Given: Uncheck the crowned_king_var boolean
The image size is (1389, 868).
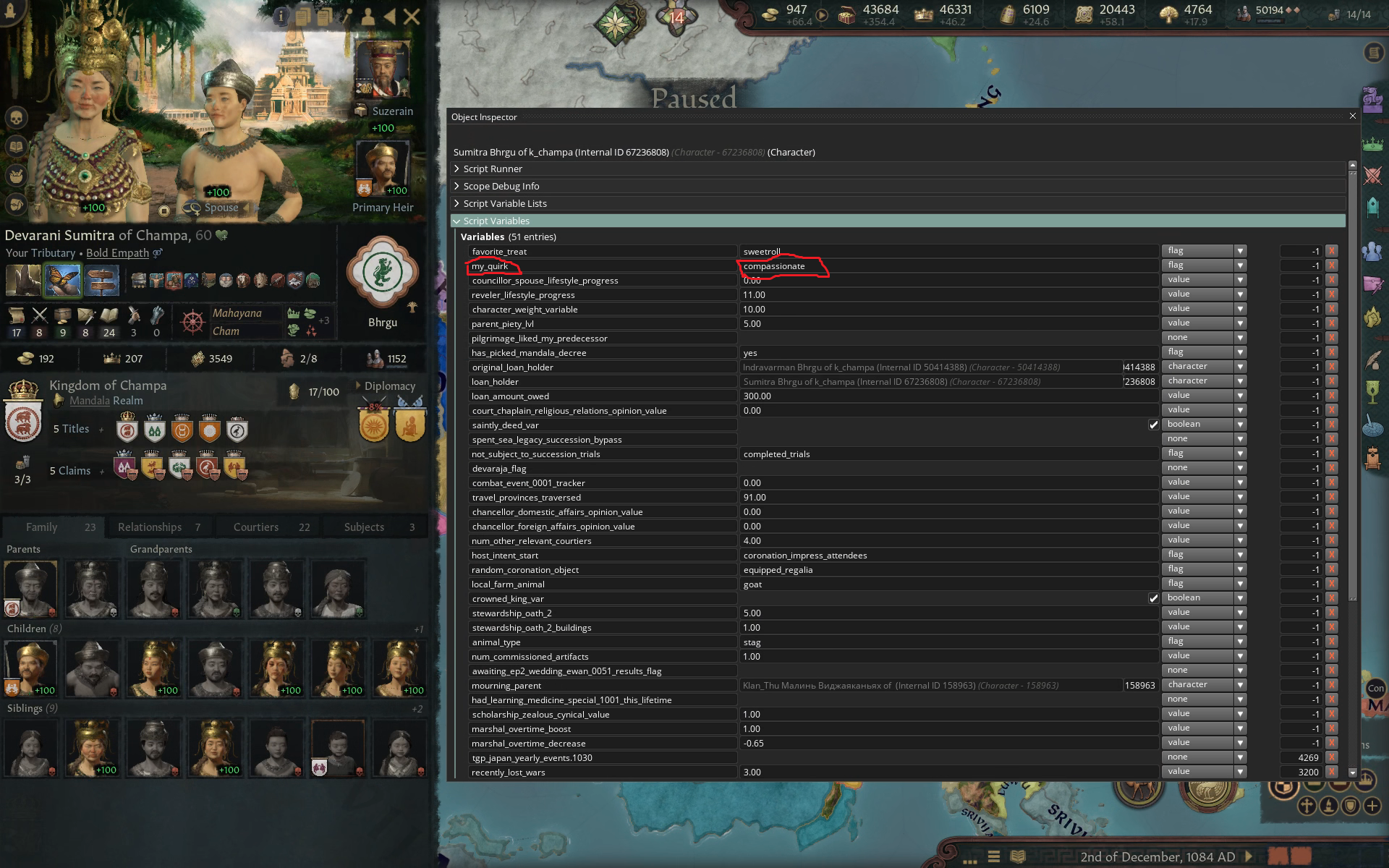Looking at the screenshot, I should tap(1153, 598).
